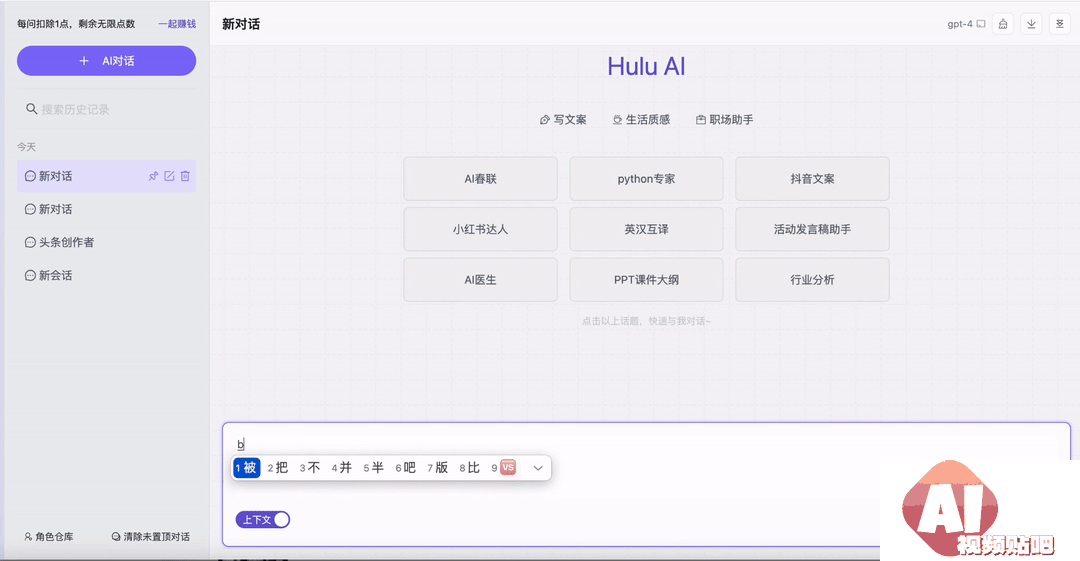Select IME candidate 4 并
1080x561 pixels.
342,468
